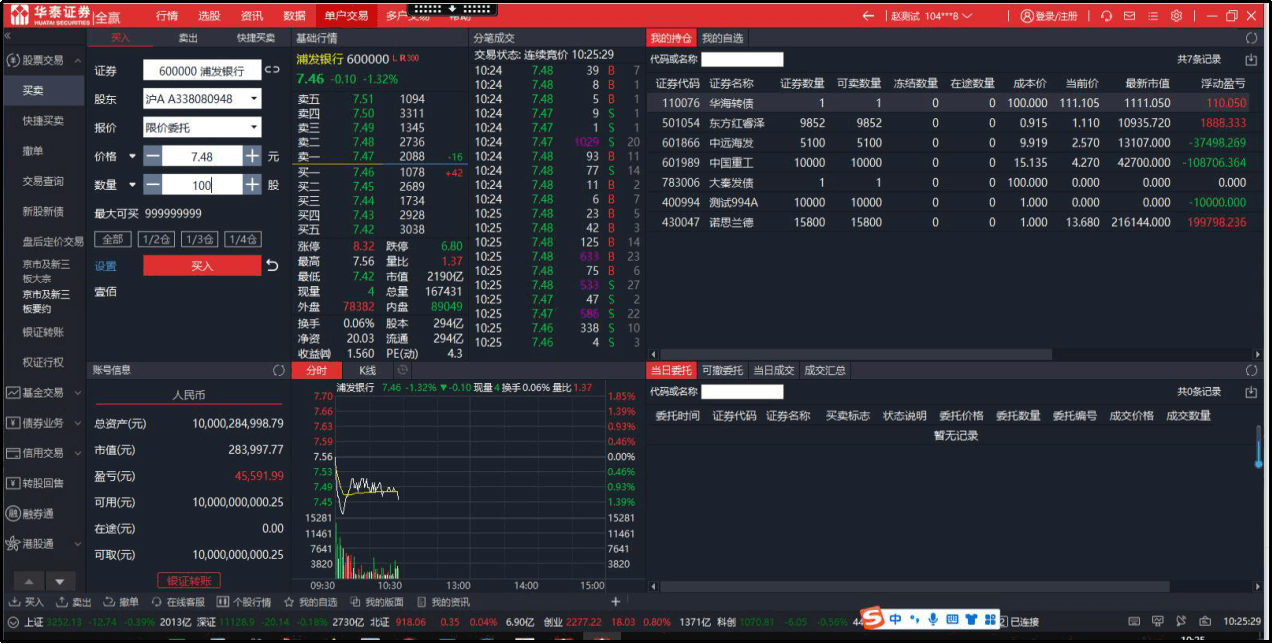Viewport: 1274px width, 644px height.
Task: Switch to 成交汇总 tab
Action: pos(824,371)
